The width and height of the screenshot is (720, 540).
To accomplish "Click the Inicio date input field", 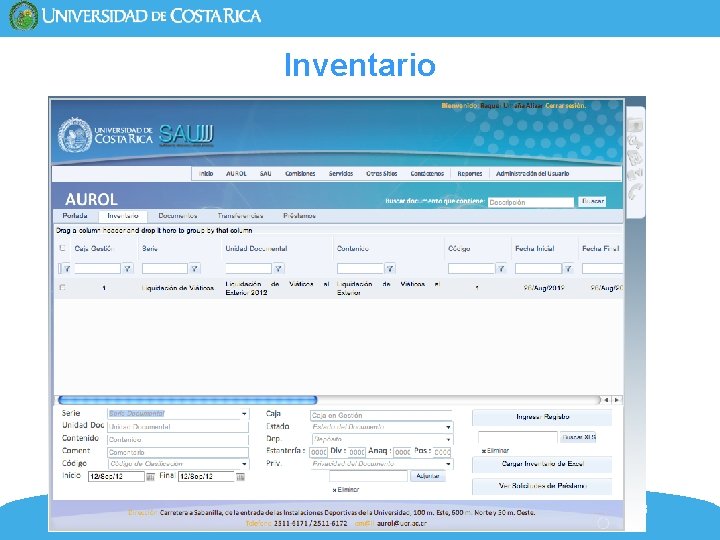I will coord(116,477).
